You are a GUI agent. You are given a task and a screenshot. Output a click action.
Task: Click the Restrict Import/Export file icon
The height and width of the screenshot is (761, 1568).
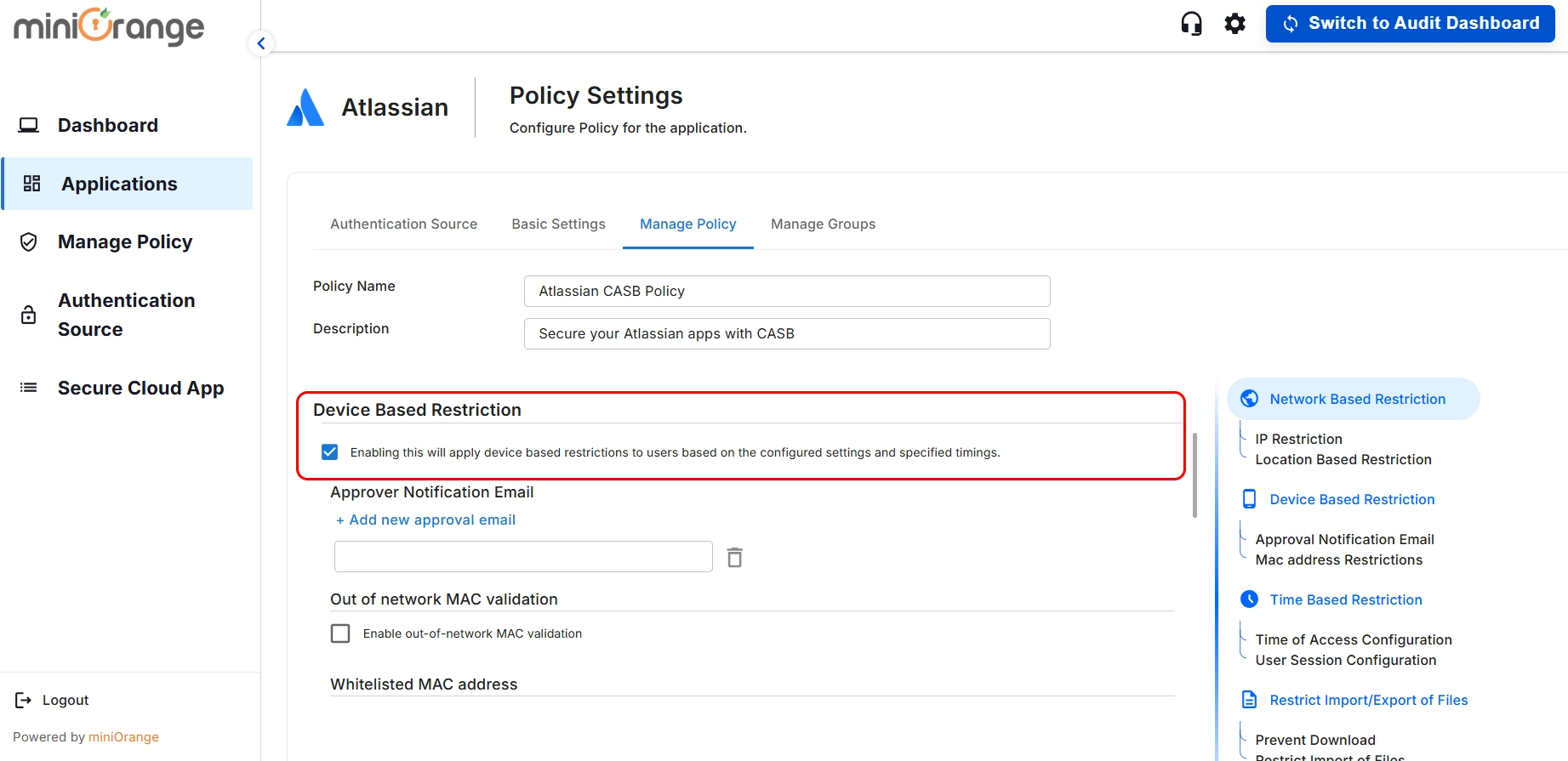[1249, 700]
